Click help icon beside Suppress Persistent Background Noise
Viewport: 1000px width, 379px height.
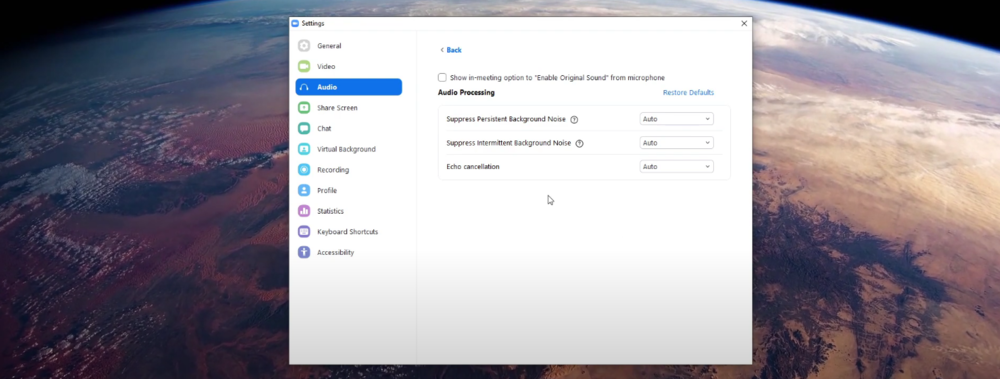coord(574,119)
